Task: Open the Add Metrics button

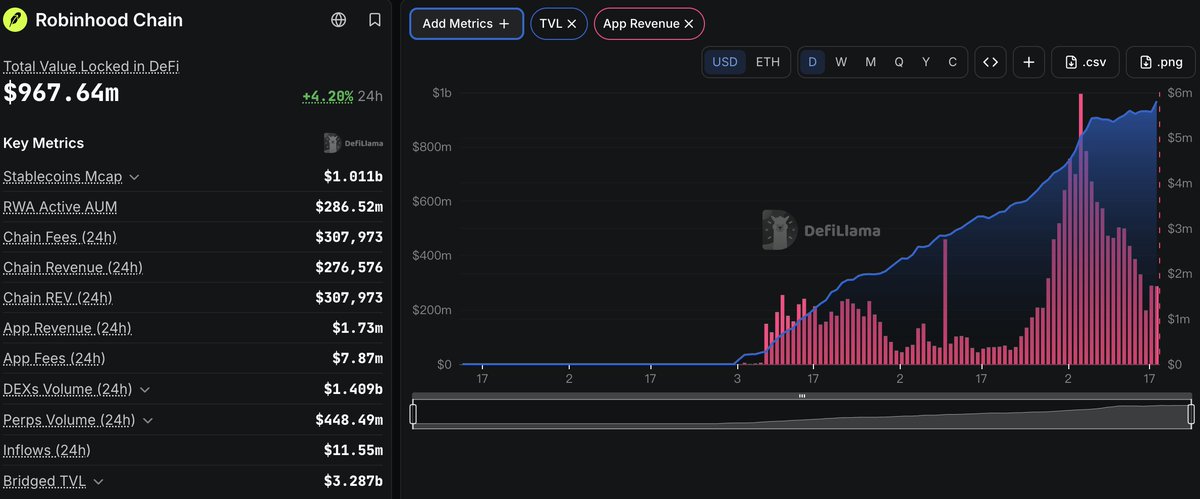Action: coord(466,24)
